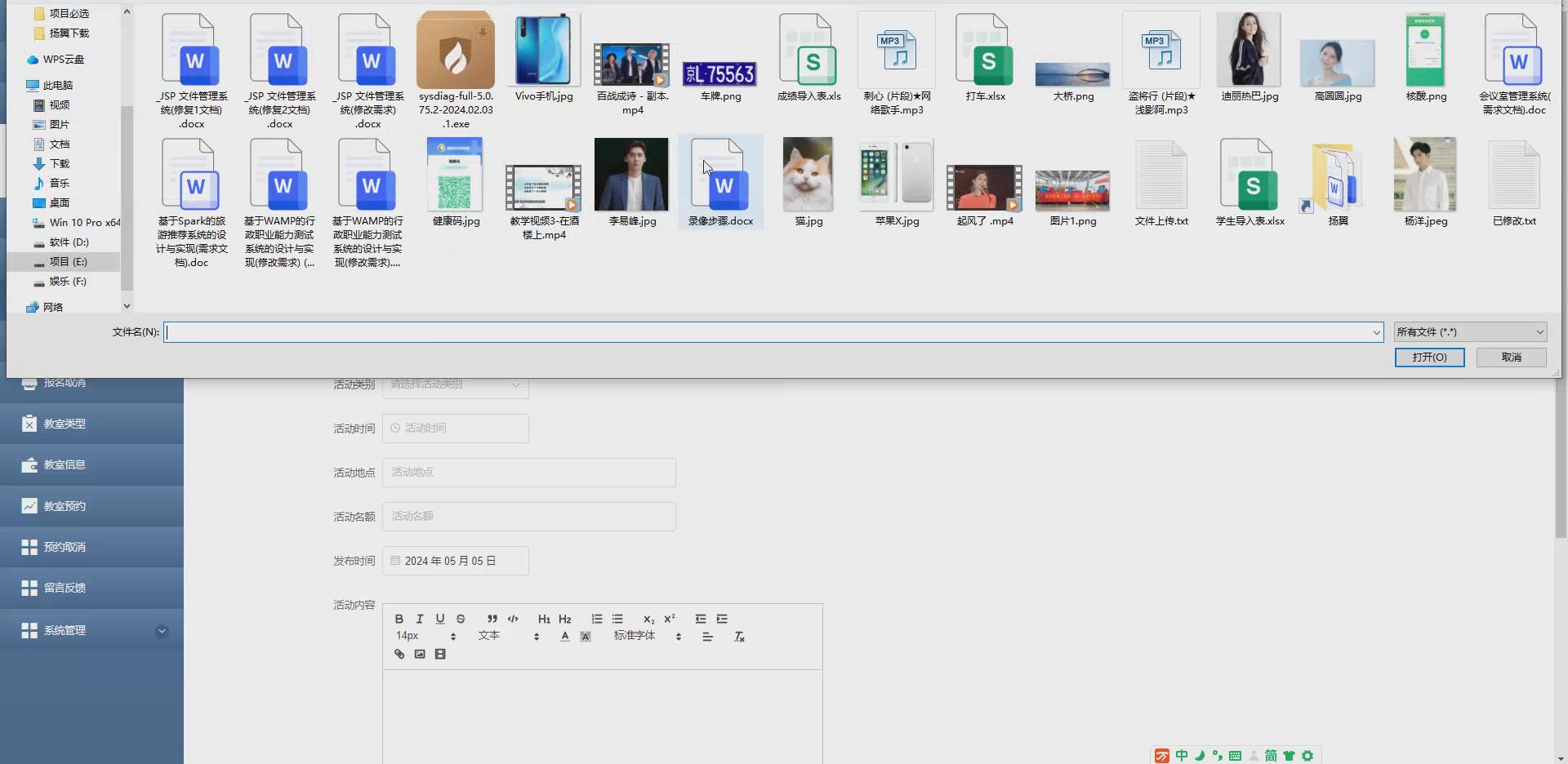Expand the file name history dropdown arrow

(1376, 332)
